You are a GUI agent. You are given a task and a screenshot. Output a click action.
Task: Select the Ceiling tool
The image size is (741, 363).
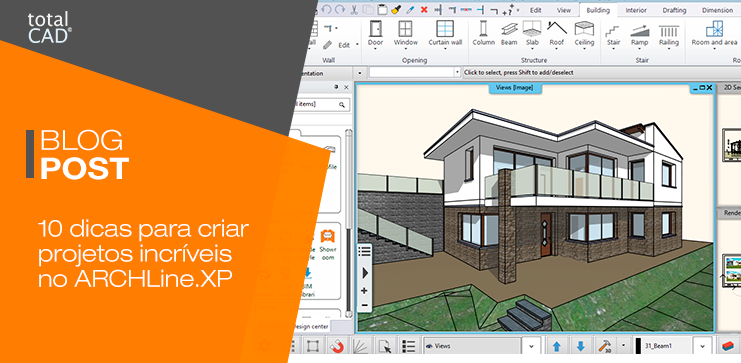click(x=584, y=33)
